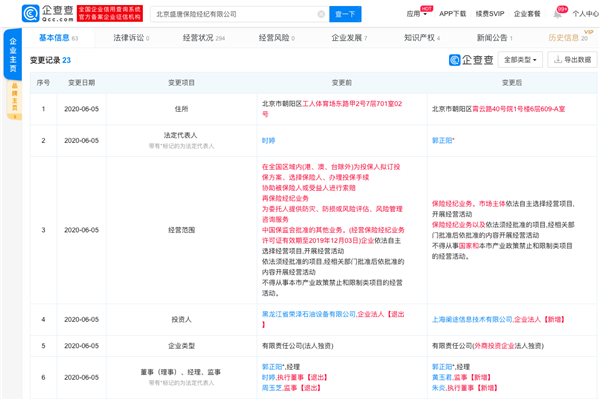Switch to 经营状况 tab

204,38
